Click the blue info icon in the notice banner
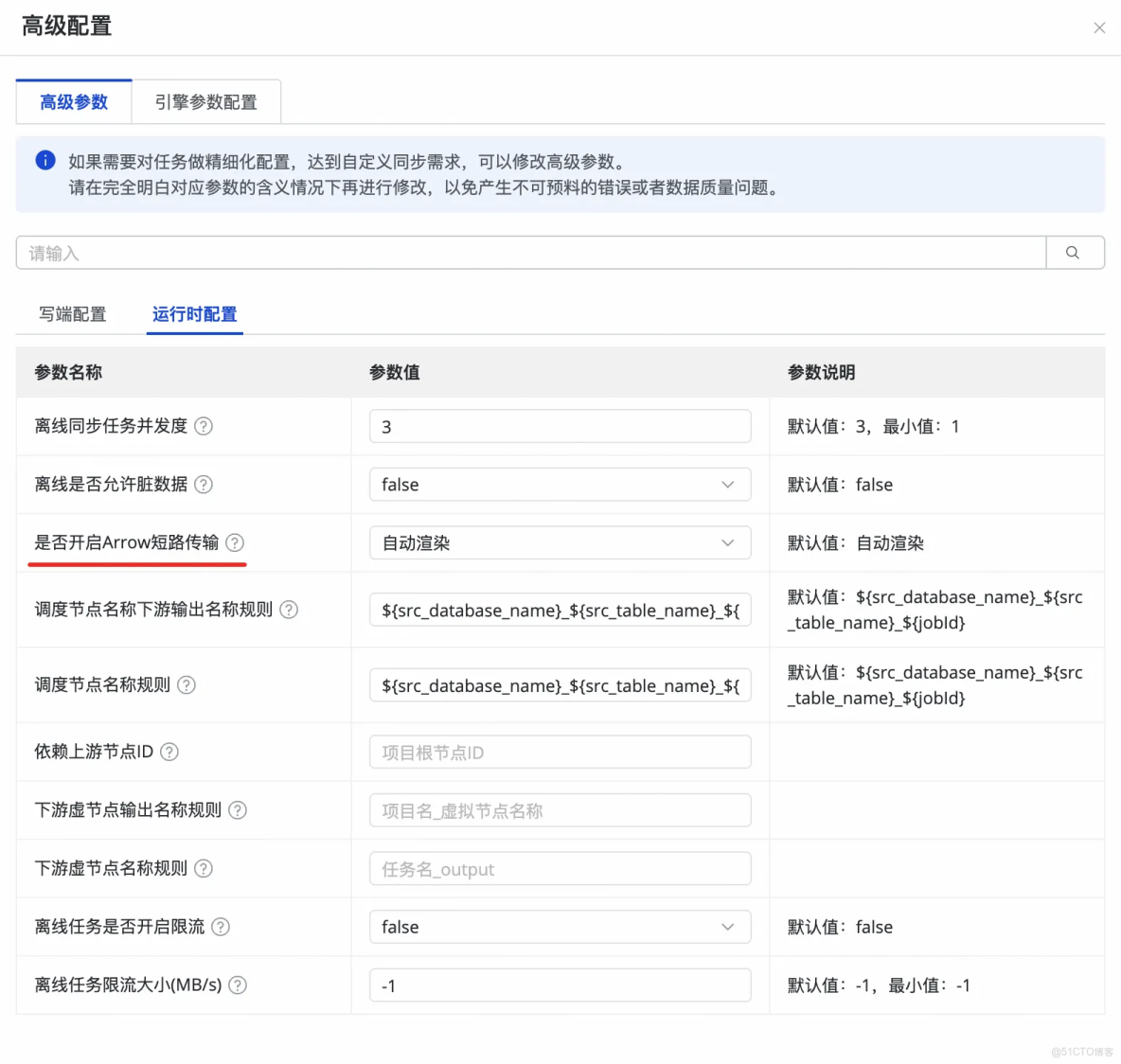 click(x=44, y=160)
